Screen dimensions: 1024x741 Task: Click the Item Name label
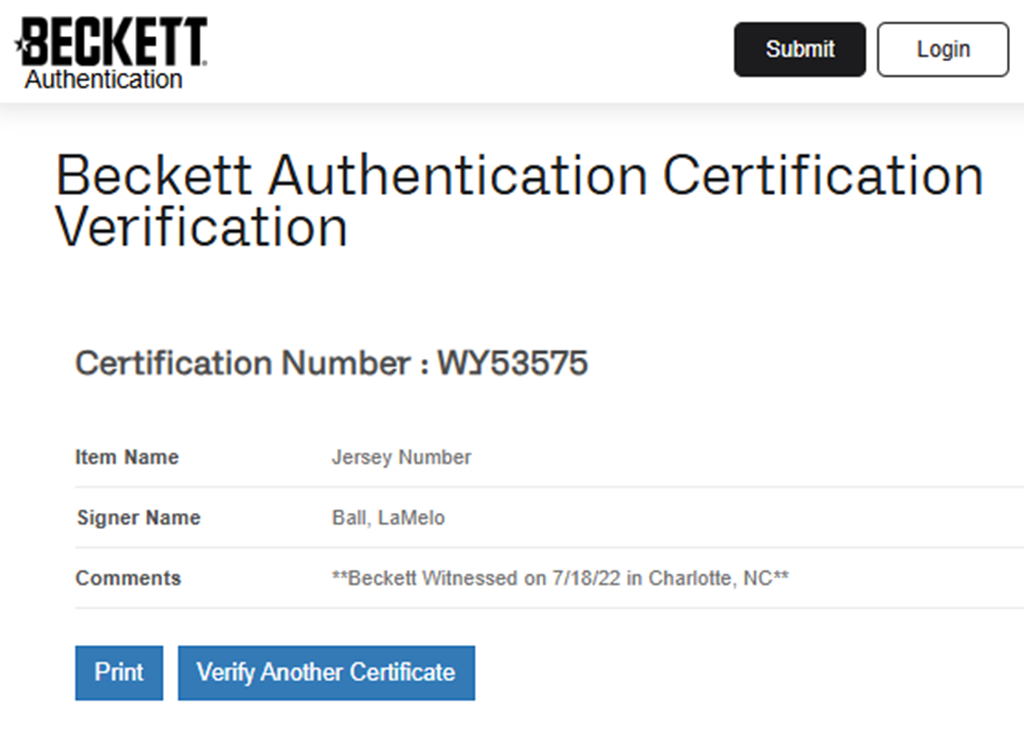[127, 457]
